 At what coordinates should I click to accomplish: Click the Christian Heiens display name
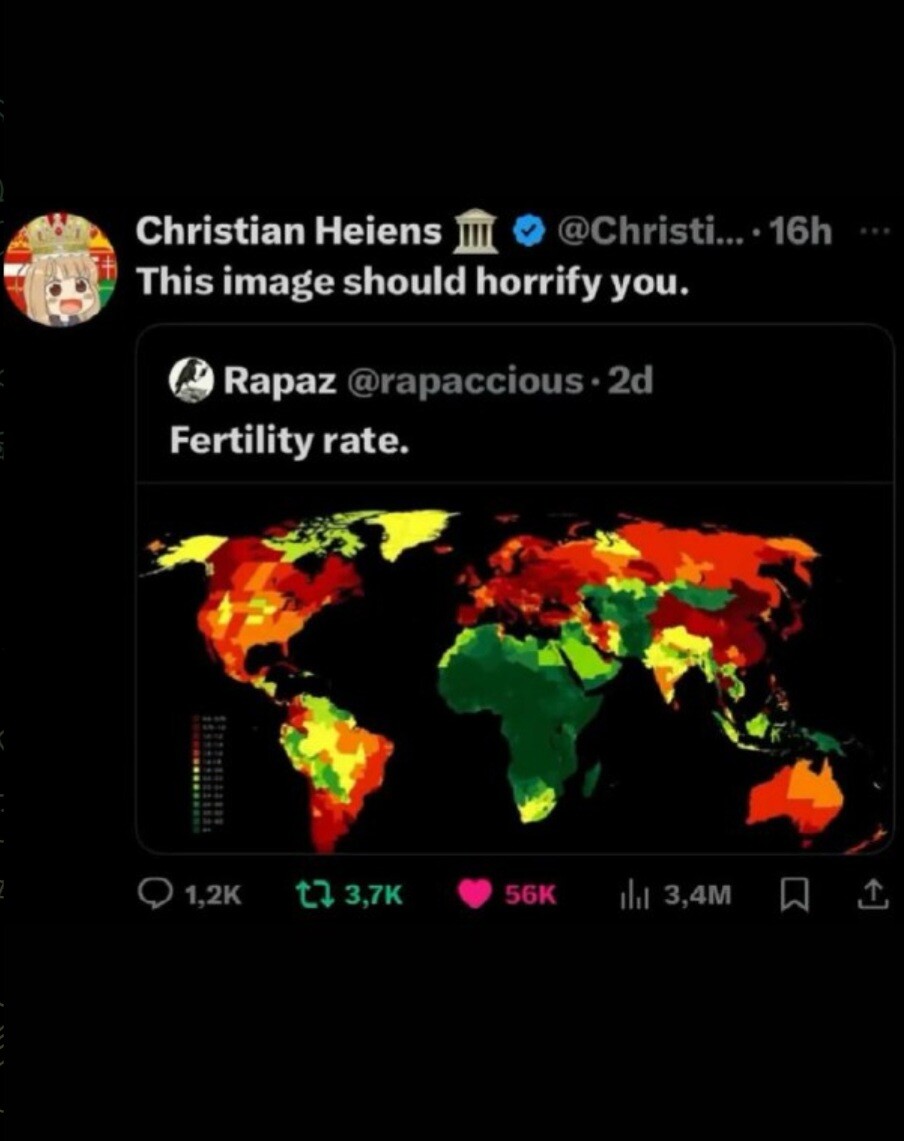click(288, 231)
